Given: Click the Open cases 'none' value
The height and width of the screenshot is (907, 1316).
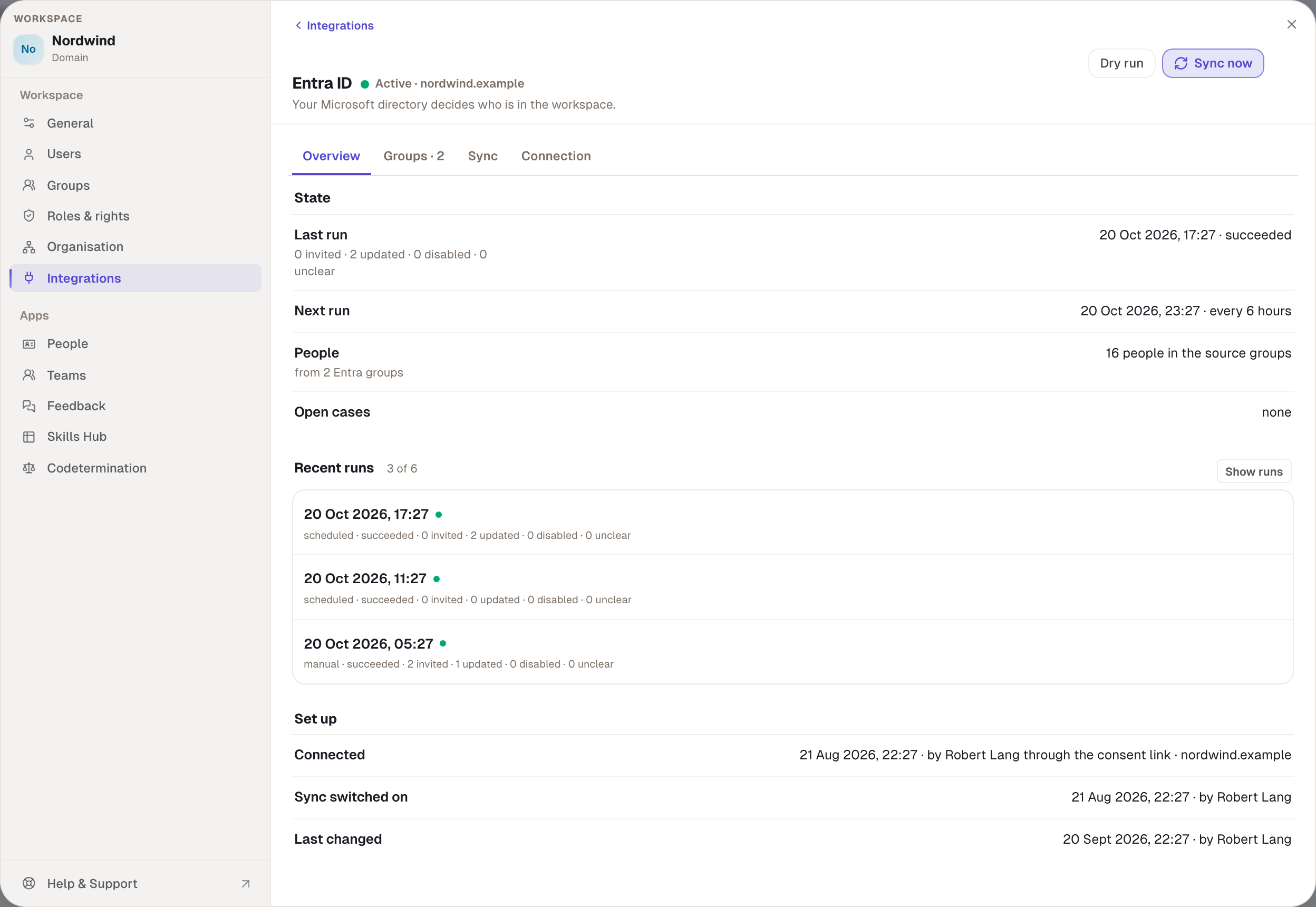Looking at the screenshot, I should coord(1276,412).
